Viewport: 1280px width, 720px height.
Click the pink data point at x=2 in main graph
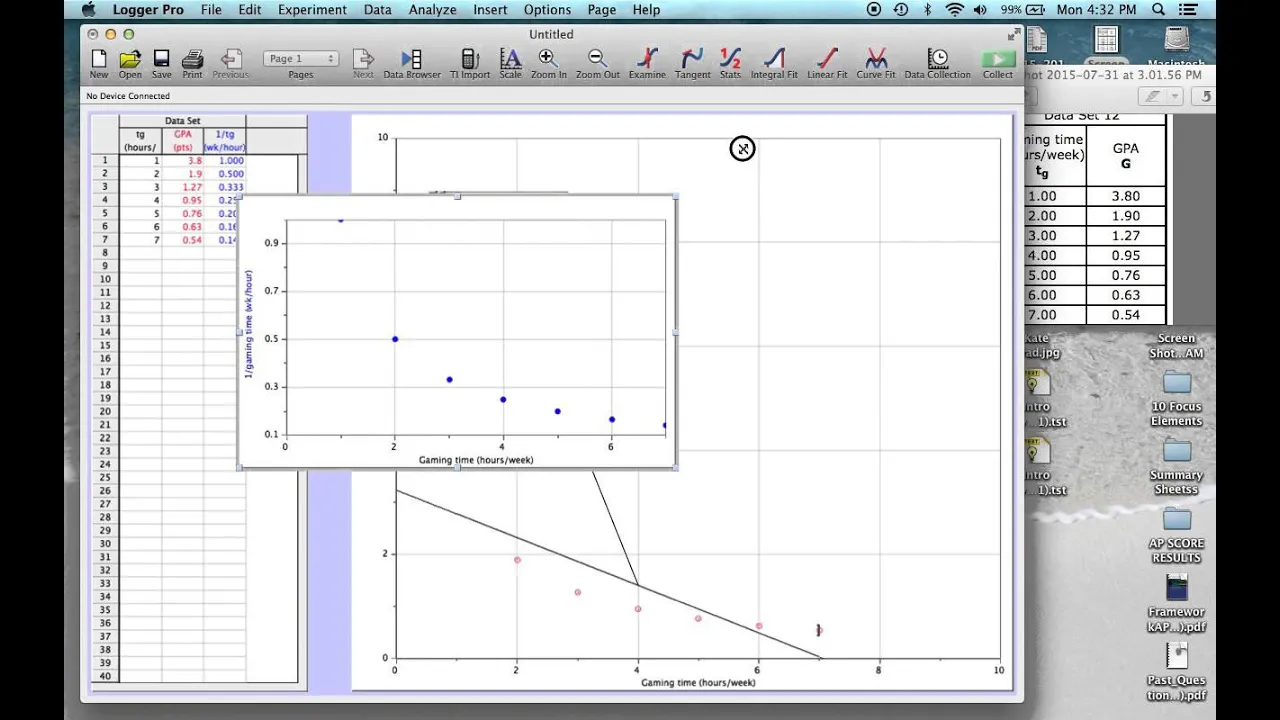click(517, 560)
